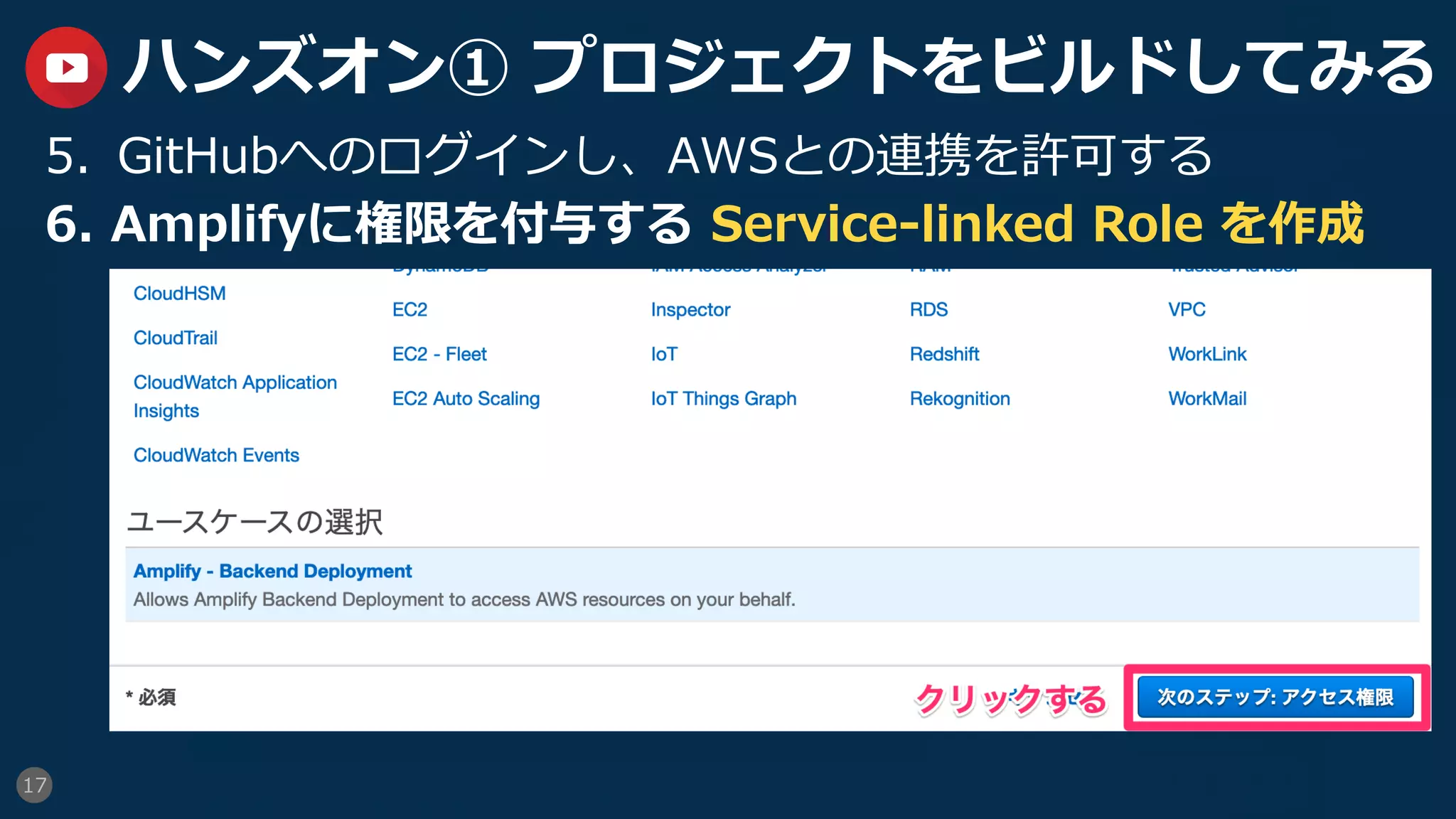This screenshot has width=1456, height=819.
Task: Select Amplify - Backend Deployment use case
Action: (x=272, y=572)
